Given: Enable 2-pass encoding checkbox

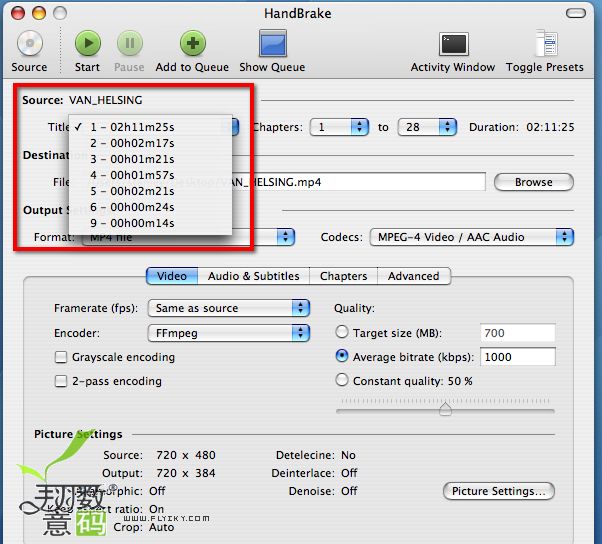Looking at the screenshot, I should 61,381.
